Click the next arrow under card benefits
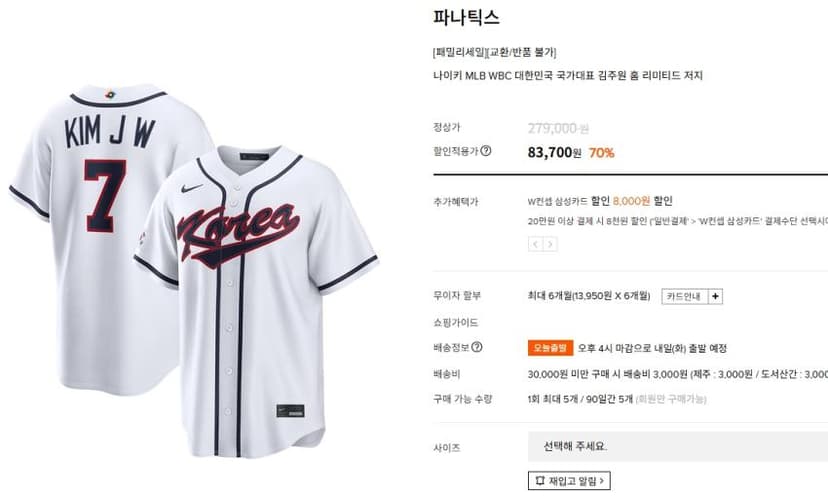This screenshot has height=504, width=828. (550, 244)
